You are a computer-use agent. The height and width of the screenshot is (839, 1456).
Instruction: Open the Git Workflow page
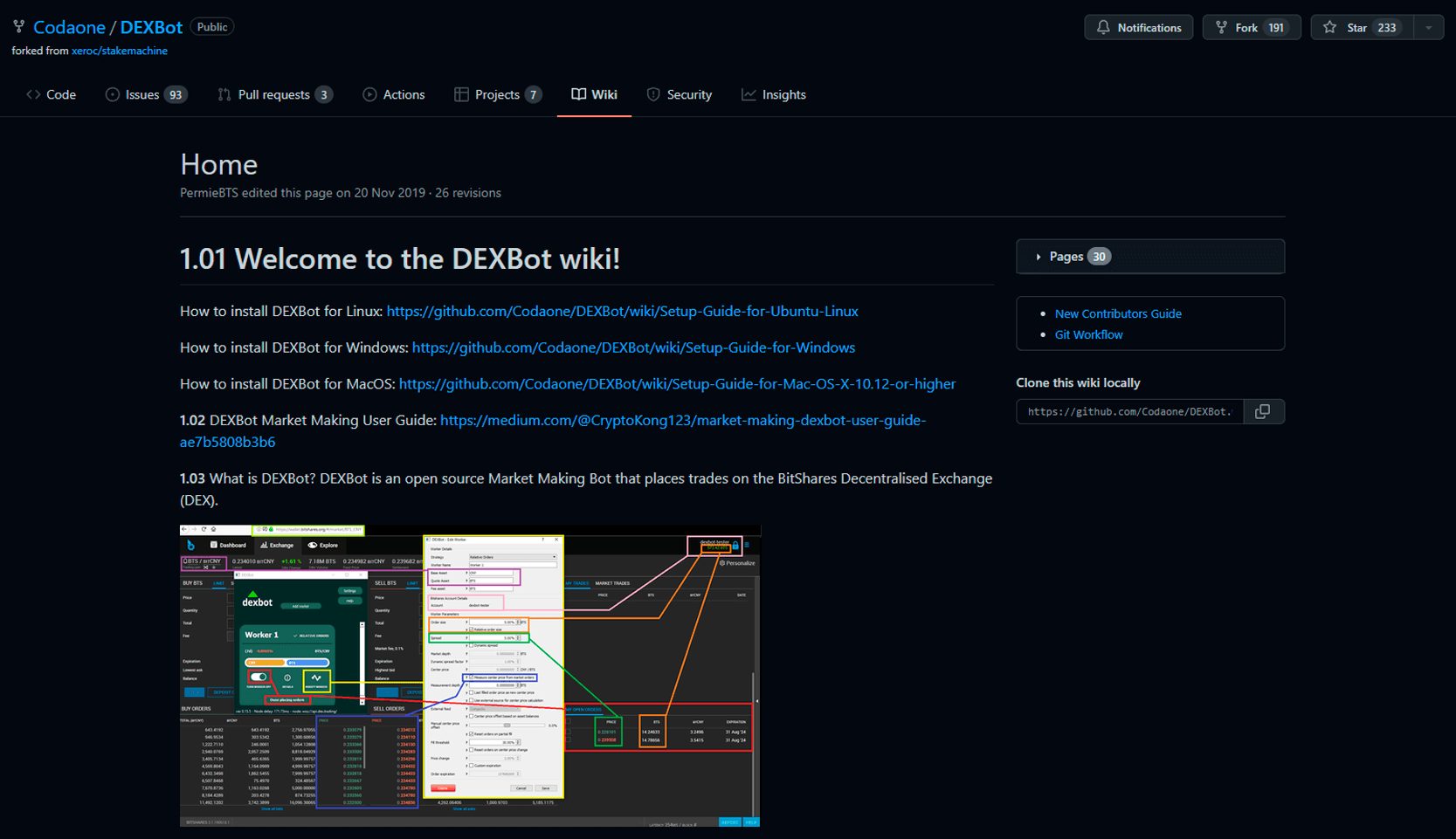(x=1088, y=334)
